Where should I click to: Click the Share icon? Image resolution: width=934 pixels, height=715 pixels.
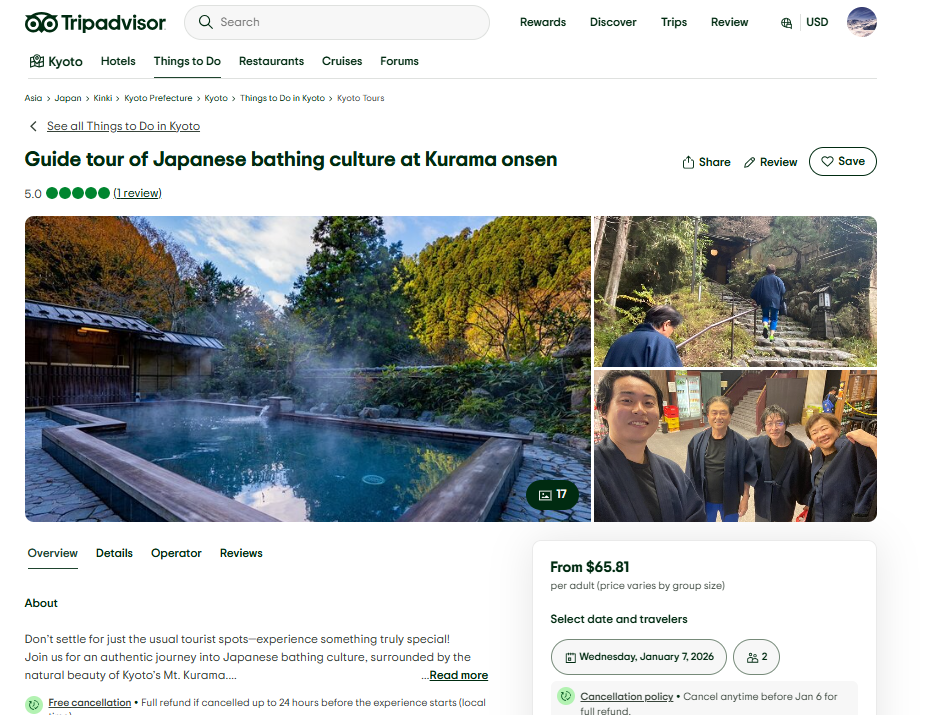[x=688, y=162]
